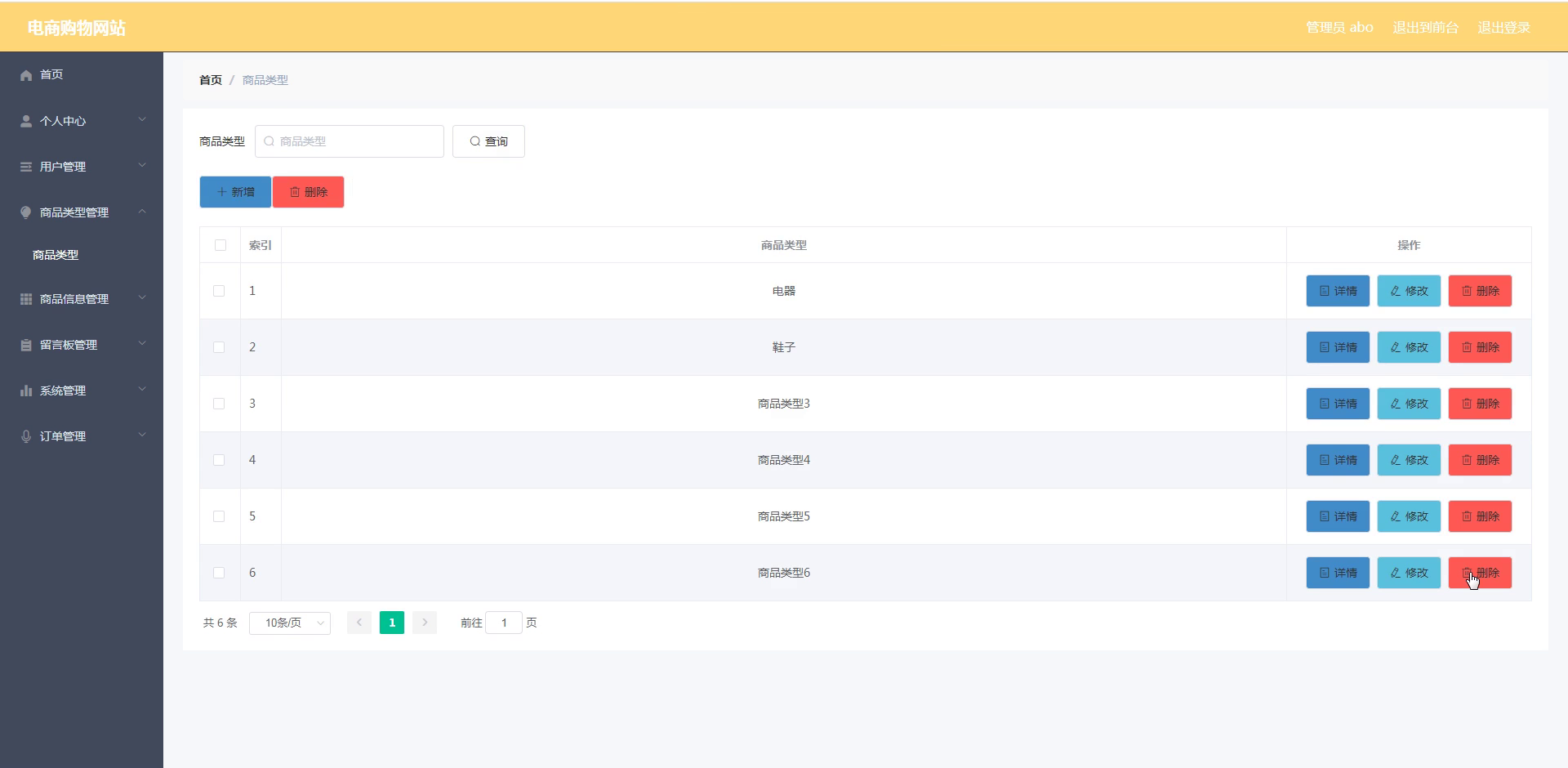Click the trash icon in 删除 for 电器
Image resolution: width=1568 pixels, height=768 pixels.
[1467, 291]
